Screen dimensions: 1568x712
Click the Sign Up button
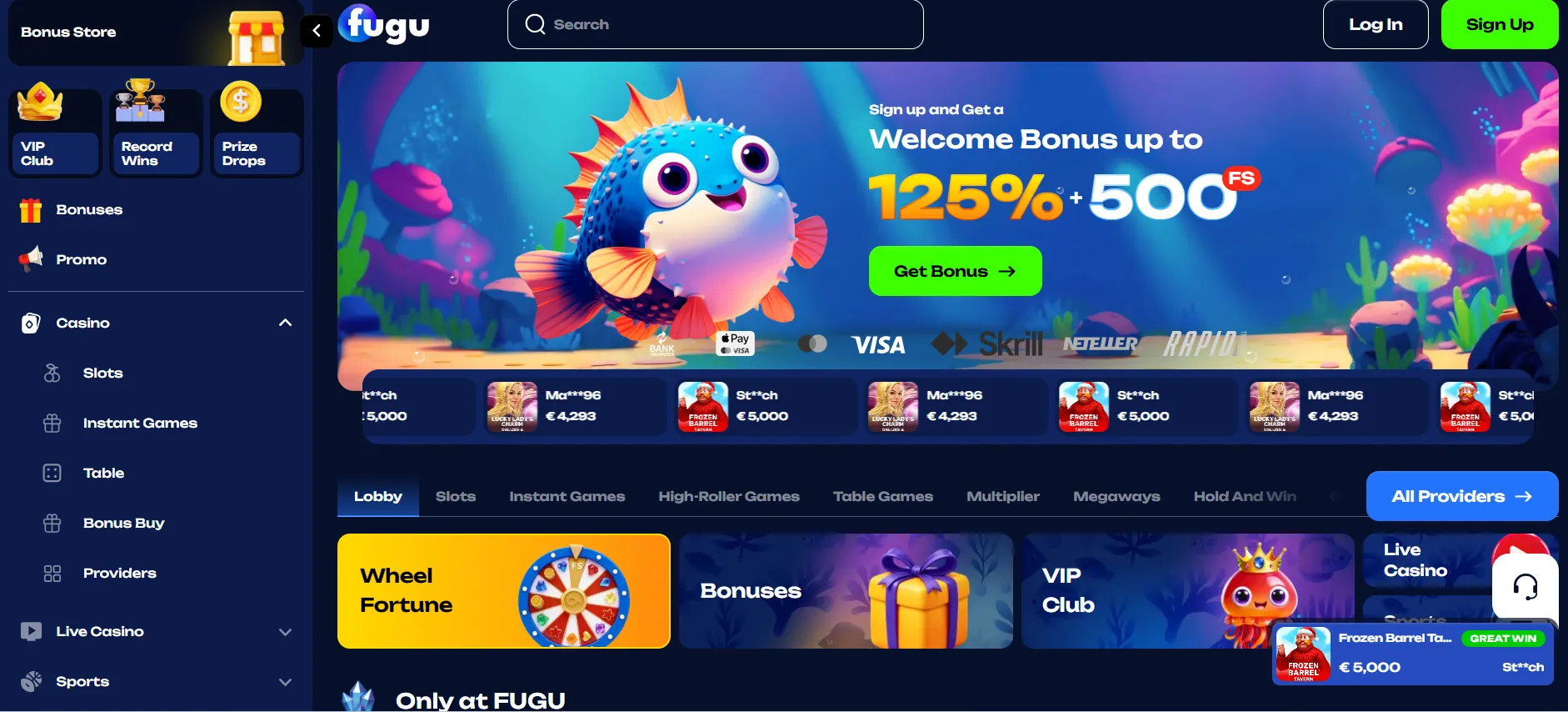pyautogui.click(x=1500, y=25)
